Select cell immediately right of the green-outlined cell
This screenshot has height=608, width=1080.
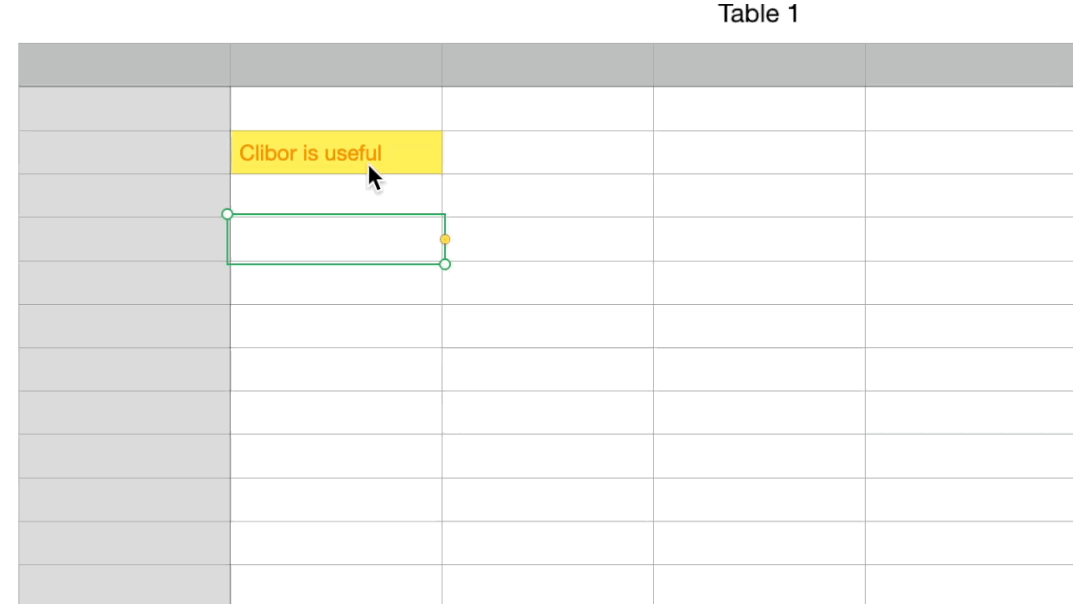coord(548,239)
